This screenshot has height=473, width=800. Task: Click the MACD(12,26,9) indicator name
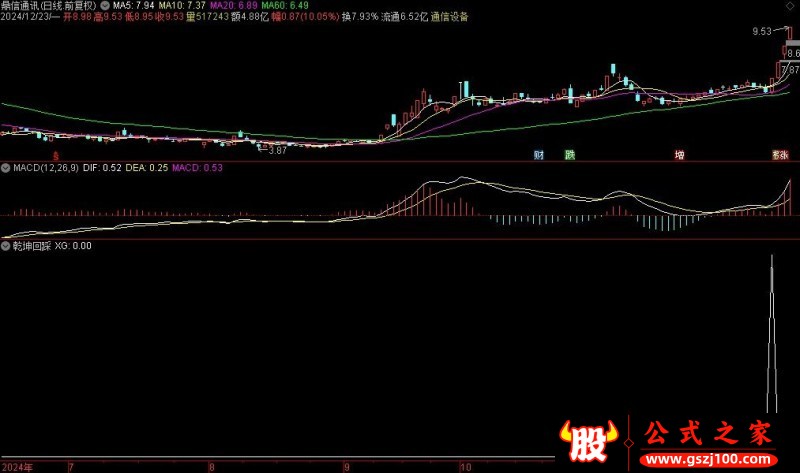click(x=46, y=168)
